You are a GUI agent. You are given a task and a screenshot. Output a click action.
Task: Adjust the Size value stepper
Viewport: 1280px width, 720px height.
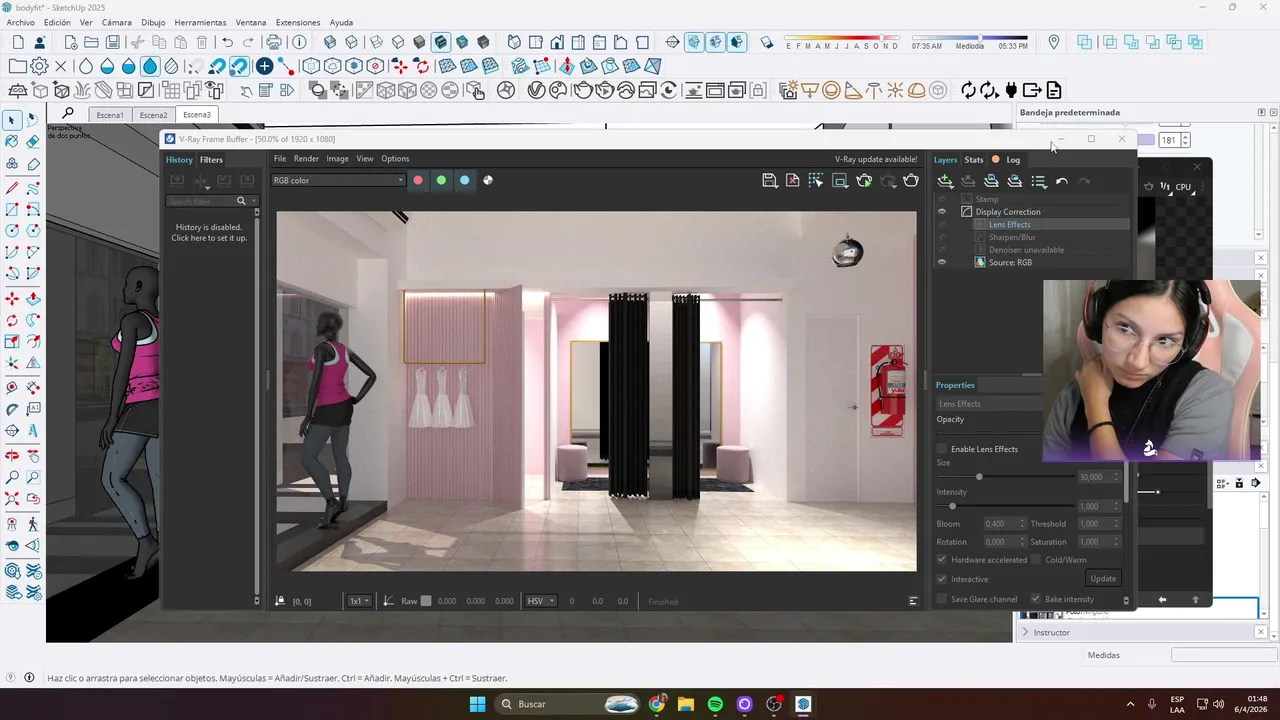tap(1116, 477)
